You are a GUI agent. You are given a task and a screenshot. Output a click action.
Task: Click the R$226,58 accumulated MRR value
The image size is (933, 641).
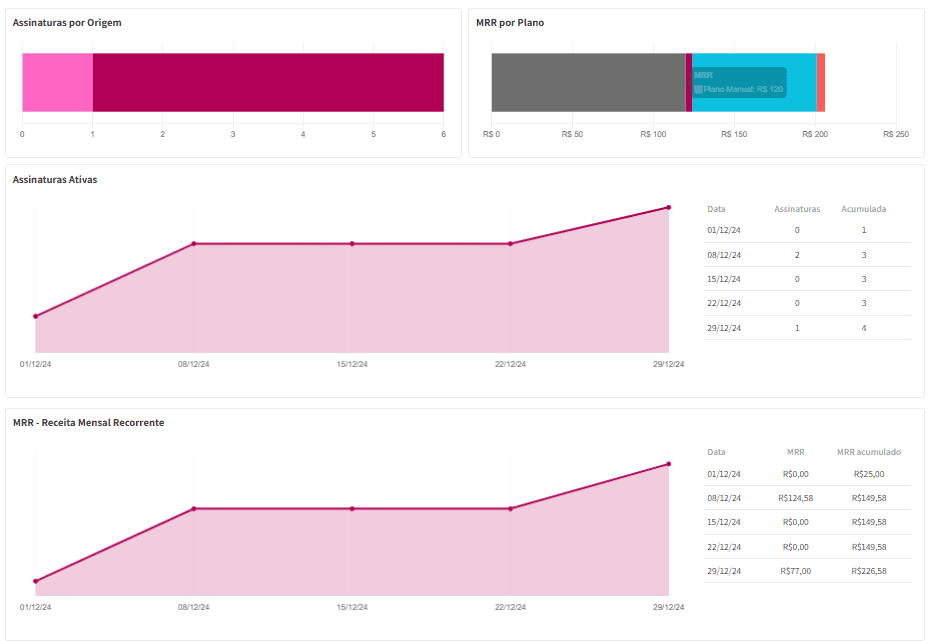(869, 571)
